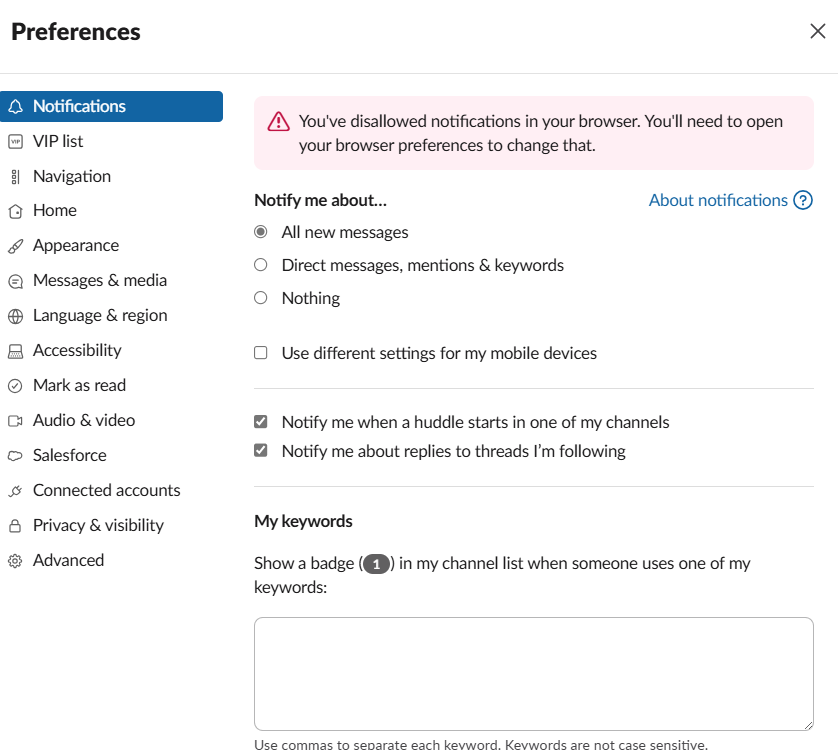Click the bell icon beside Notifications
The width and height of the screenshot is (838, 750).
coord(15,106)
